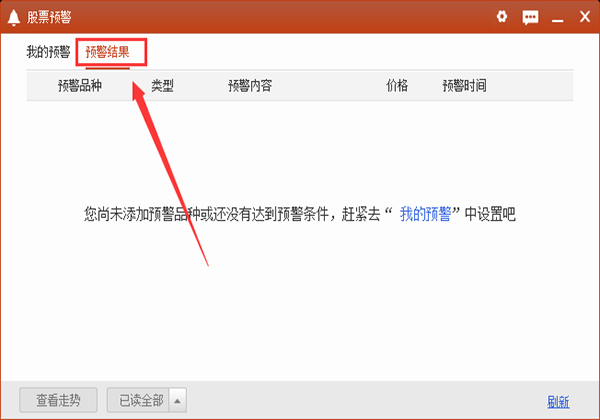Minimize the 股票预警 window
The width and height of the screenshot is (600, 420).
[557, 20]
